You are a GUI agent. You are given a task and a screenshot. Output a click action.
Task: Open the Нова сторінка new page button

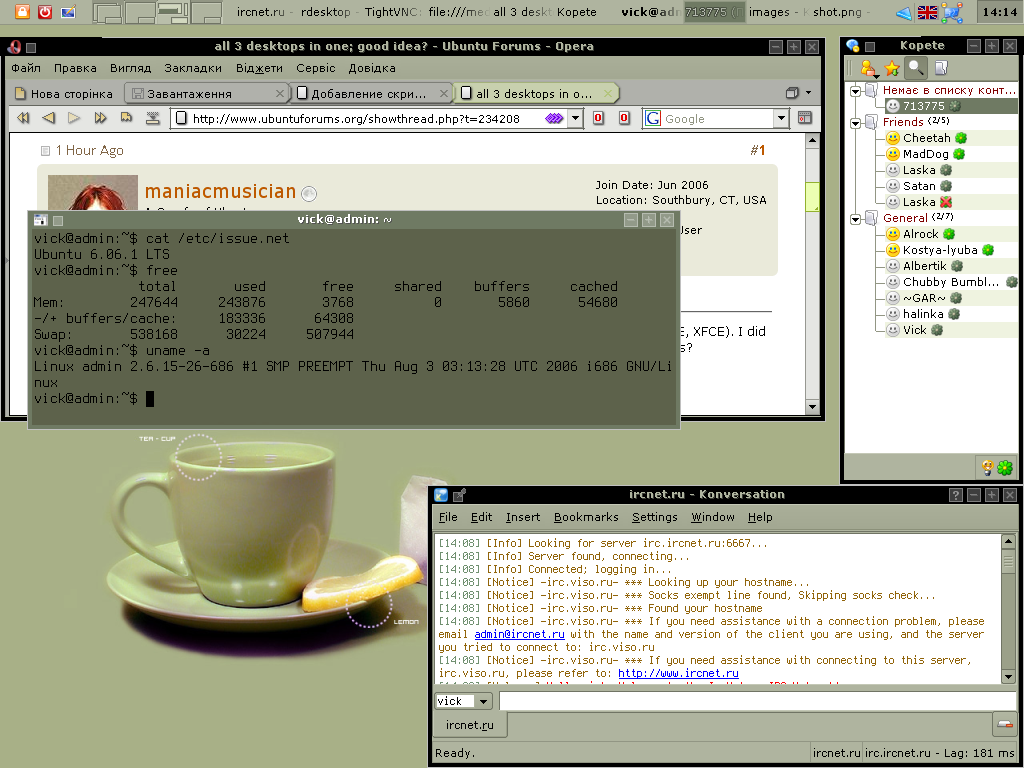pos(63,93)
